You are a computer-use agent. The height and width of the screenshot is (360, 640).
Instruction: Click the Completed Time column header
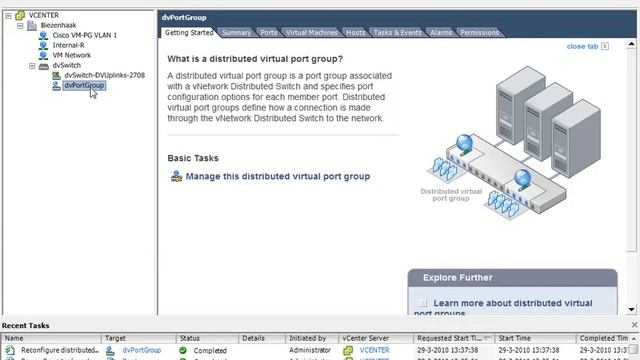point(603,338)
